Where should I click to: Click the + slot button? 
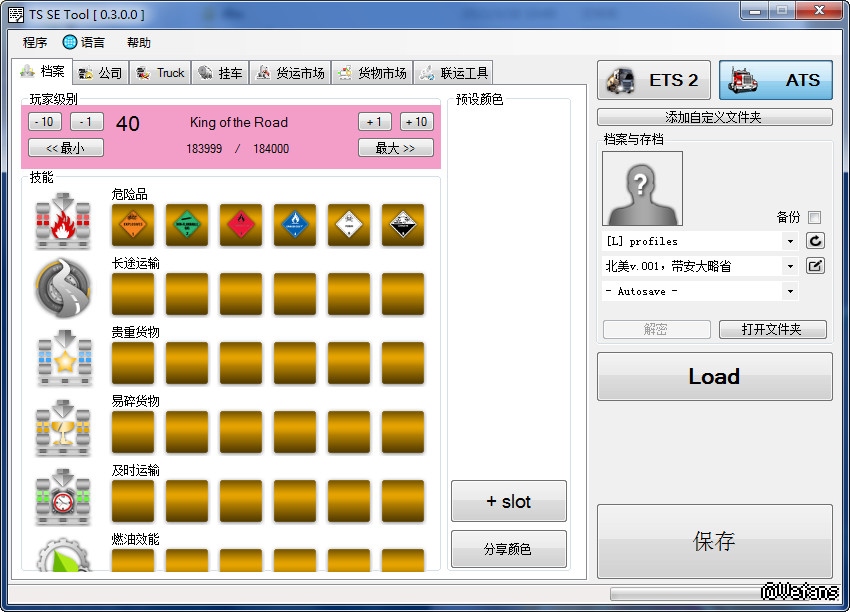508,501
